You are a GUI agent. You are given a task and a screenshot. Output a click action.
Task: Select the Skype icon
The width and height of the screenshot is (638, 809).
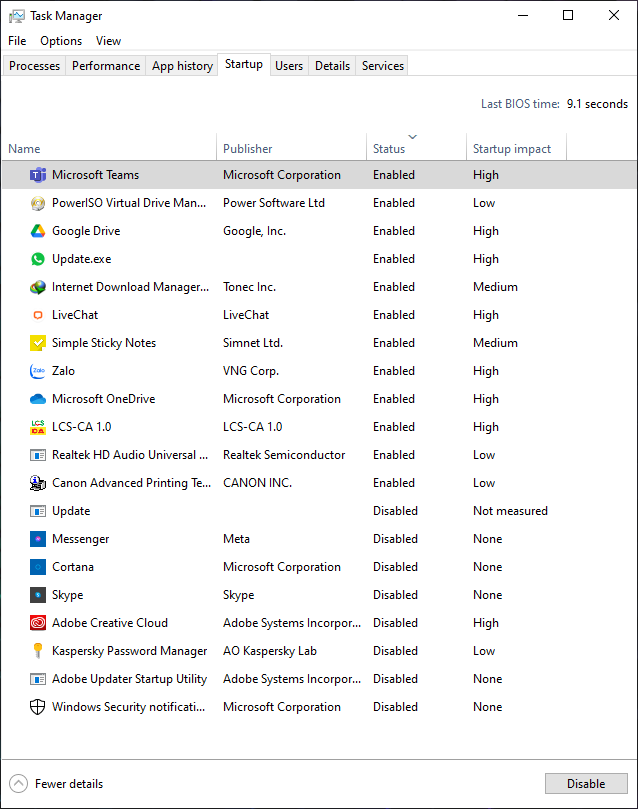tap(38, 595)
